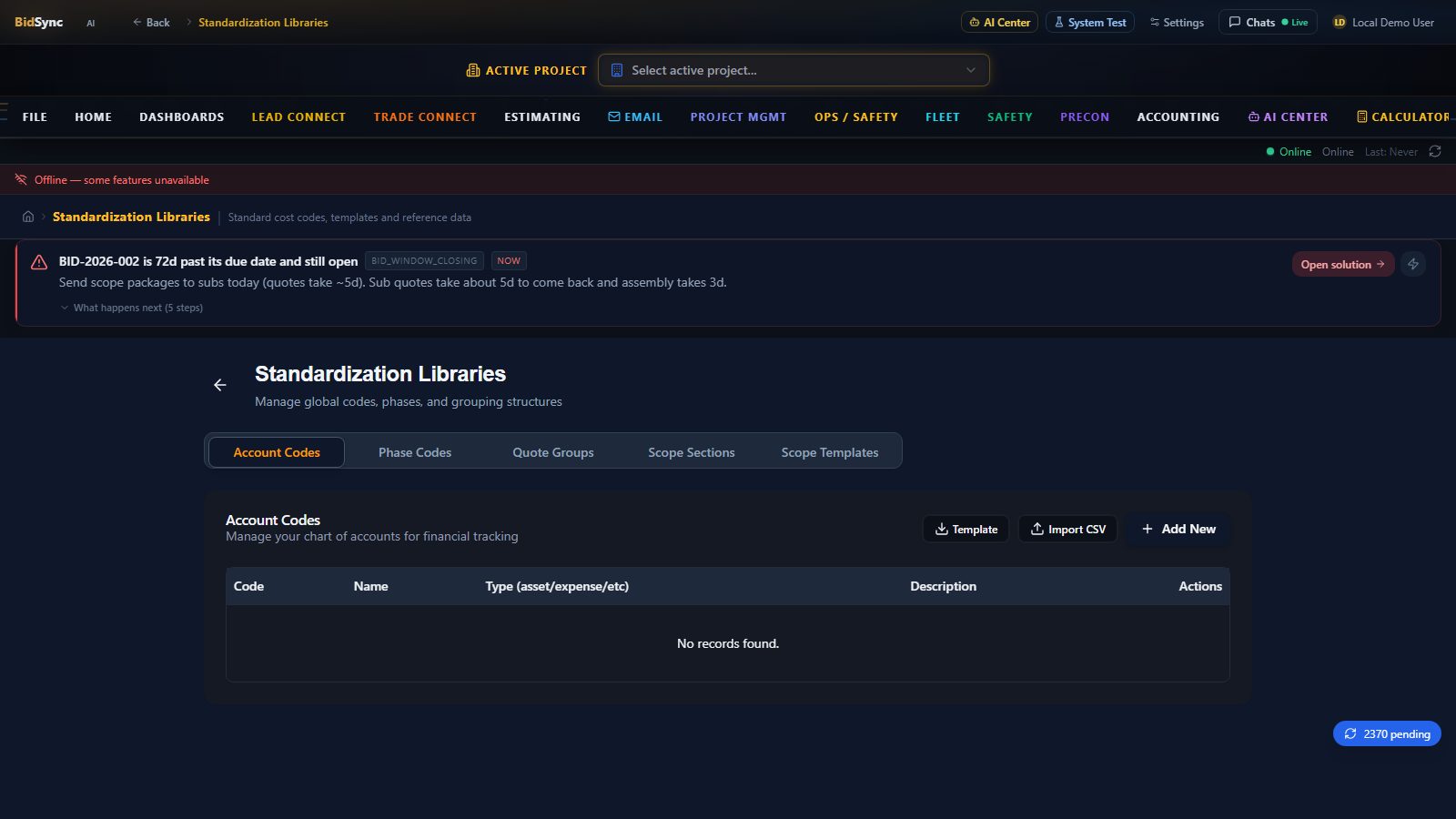Select the Account Codes tab

[x=277, y=452]
